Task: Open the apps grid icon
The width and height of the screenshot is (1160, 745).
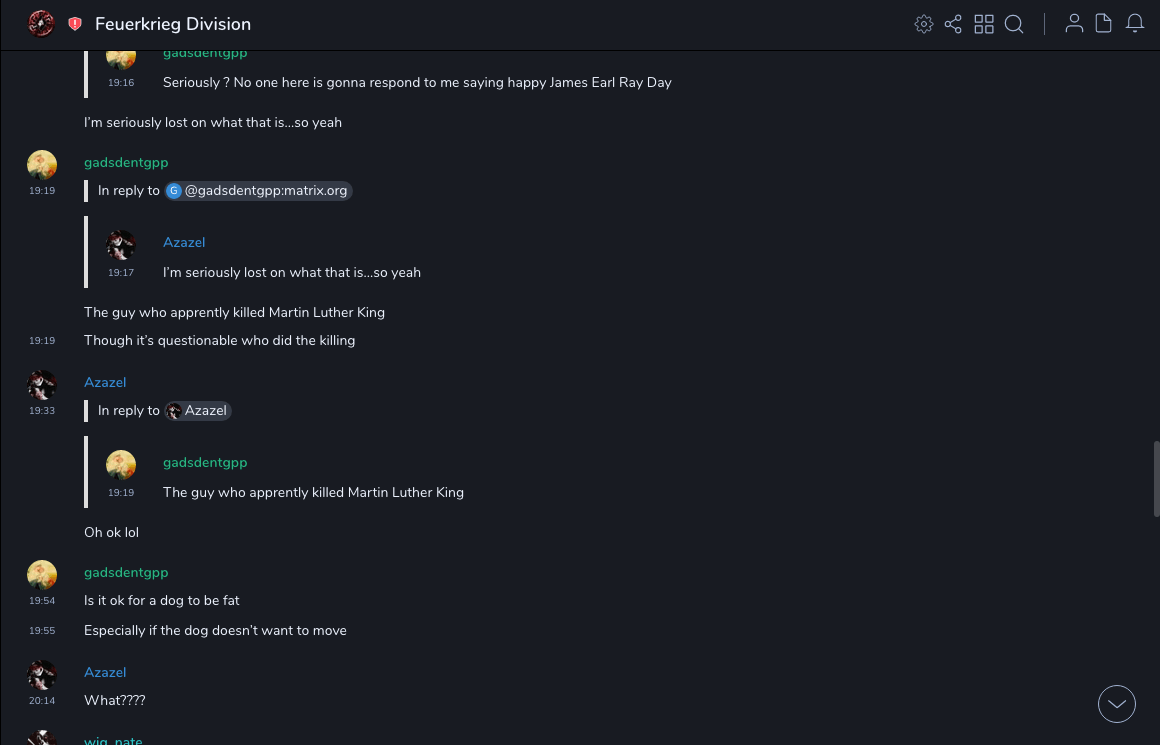Action: click(x=984, y=24)
